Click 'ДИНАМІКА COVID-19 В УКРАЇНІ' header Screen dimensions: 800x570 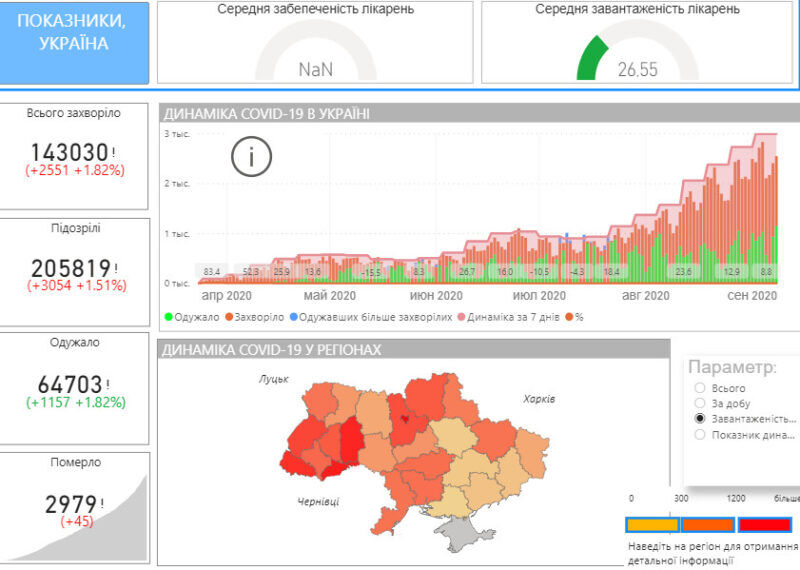click(266, 114)
